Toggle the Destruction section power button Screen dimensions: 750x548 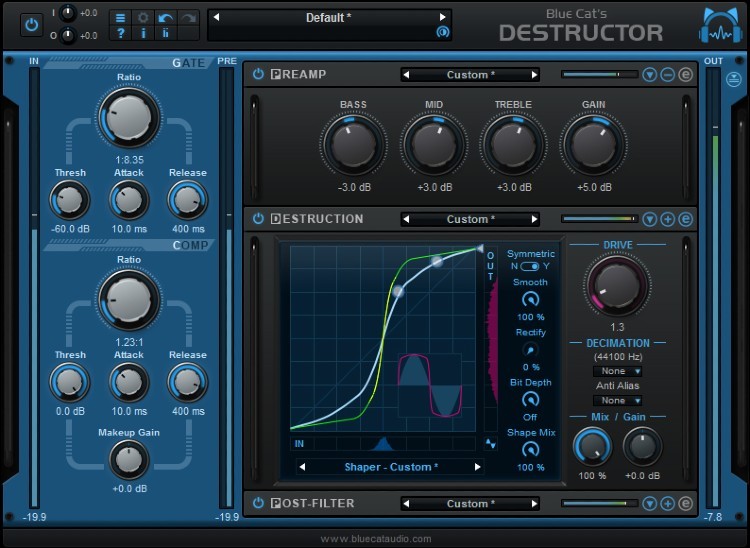pyautogui.click(x=258, y=219)
